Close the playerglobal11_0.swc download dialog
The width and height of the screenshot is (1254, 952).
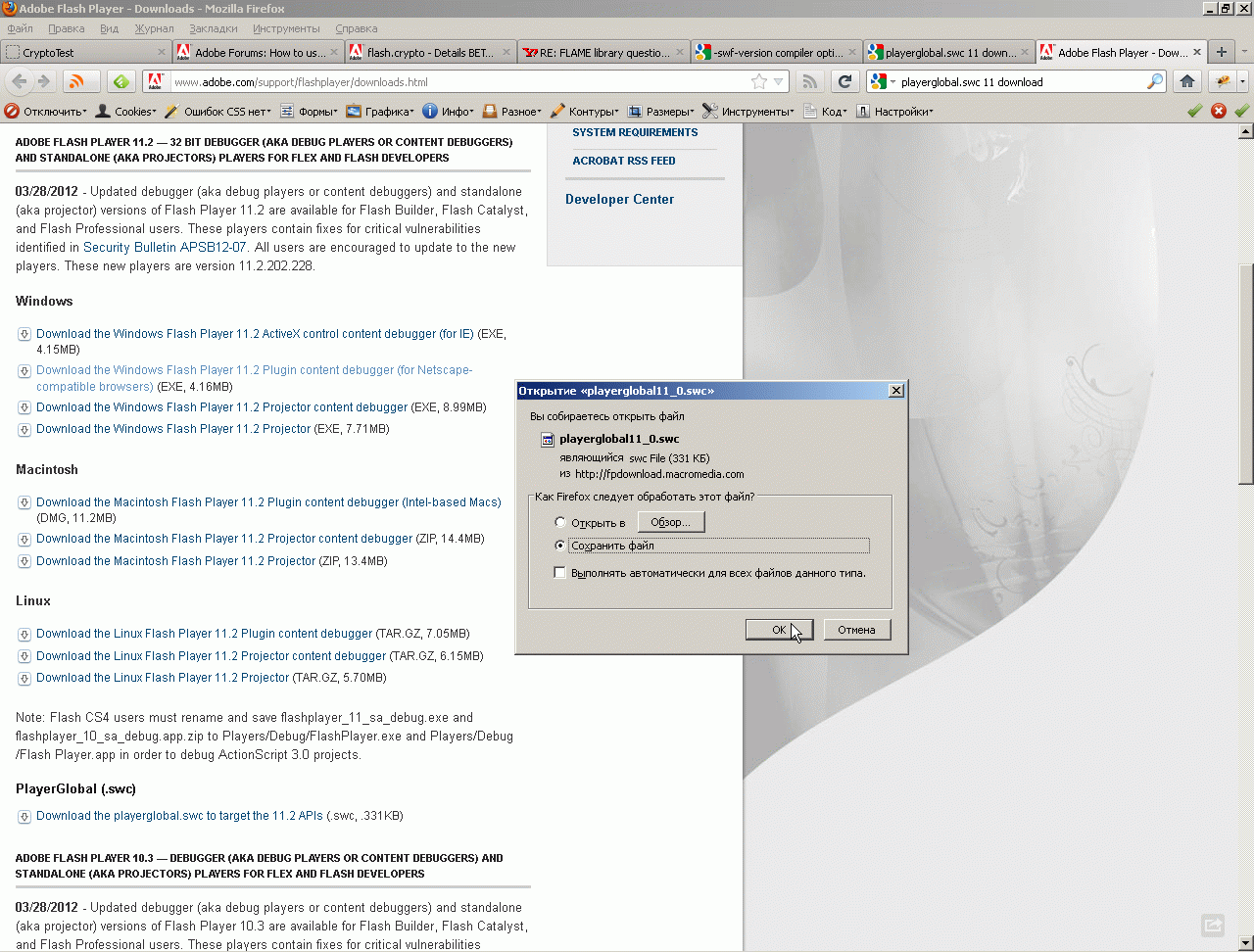pyautogui.click(x=895, y=391)
